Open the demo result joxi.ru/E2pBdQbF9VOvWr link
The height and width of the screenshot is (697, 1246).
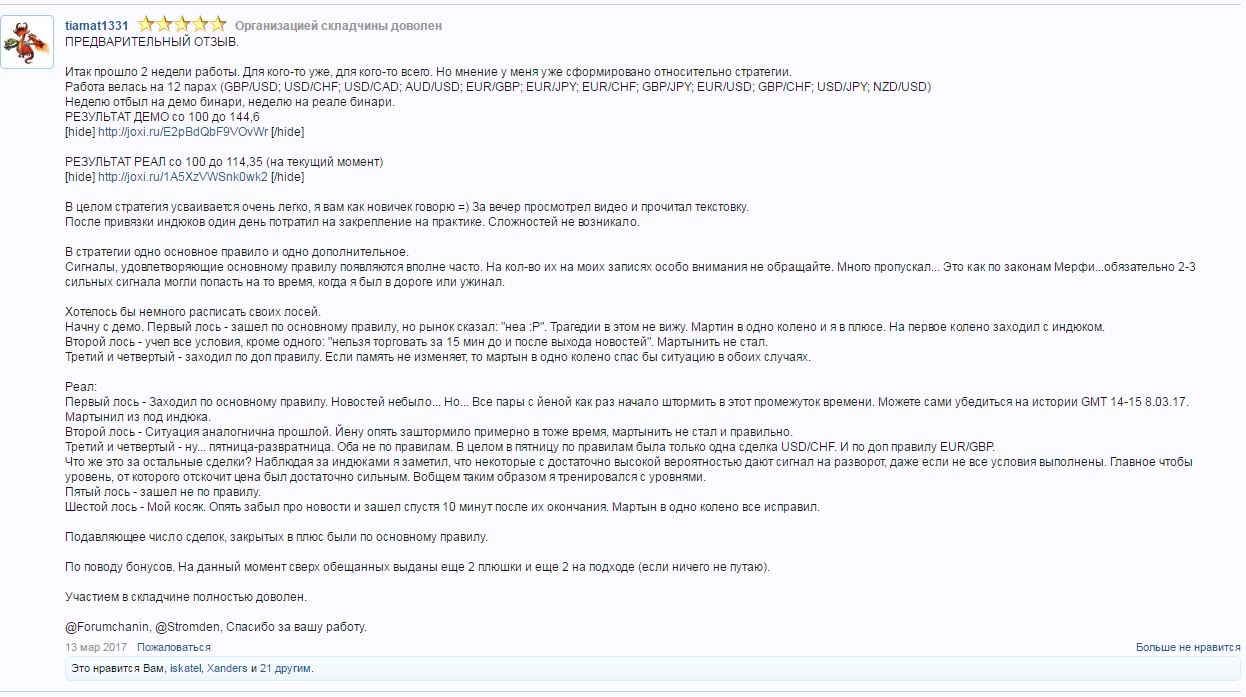point(183,132)
